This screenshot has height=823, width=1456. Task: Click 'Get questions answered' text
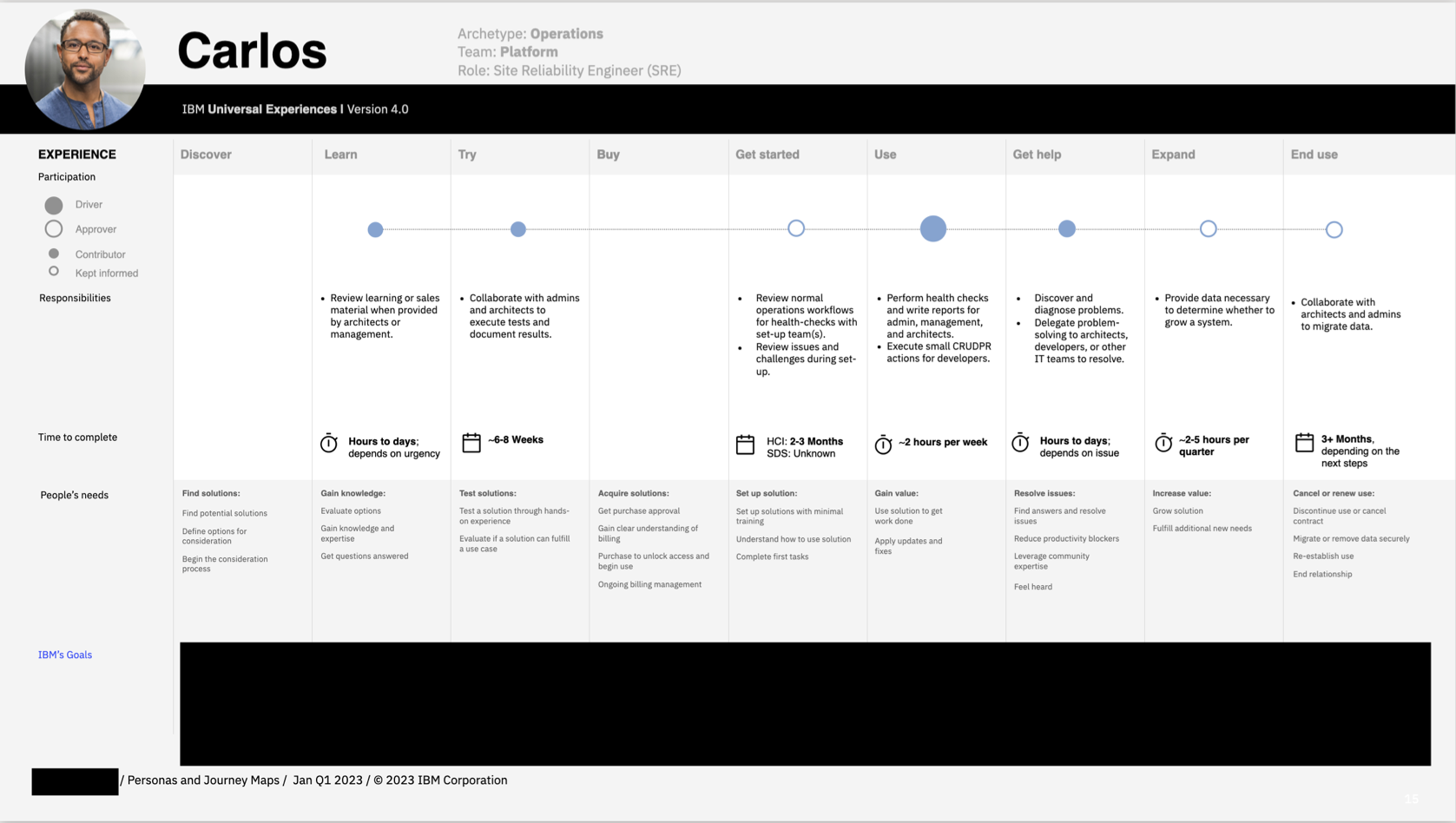[x=364, y=556]
